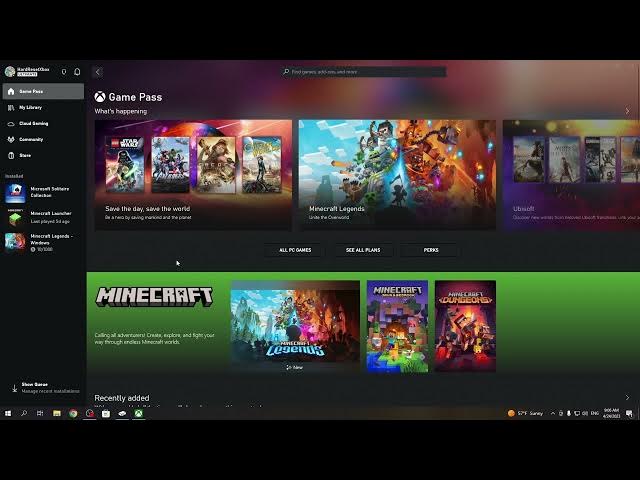Show hidden system tray icons
This screenshot has height=480, width=640.
tap(553, 413)
